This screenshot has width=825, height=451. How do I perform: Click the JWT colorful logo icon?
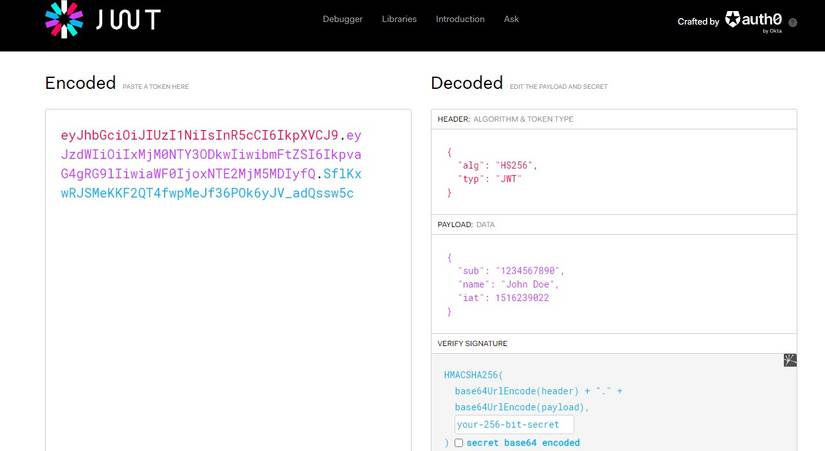point(64,20)
